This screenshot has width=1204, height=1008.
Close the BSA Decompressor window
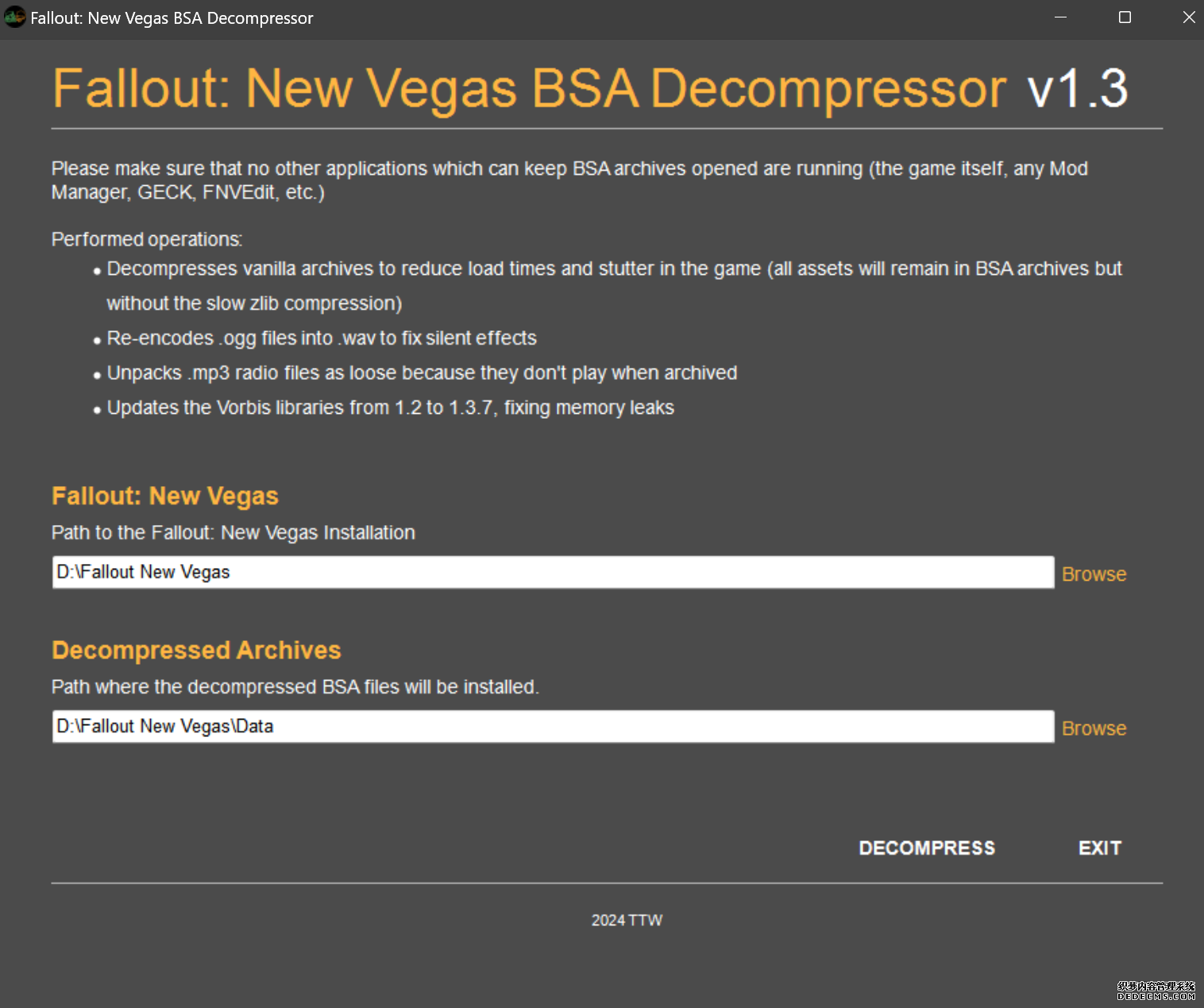click(1188, 17)
